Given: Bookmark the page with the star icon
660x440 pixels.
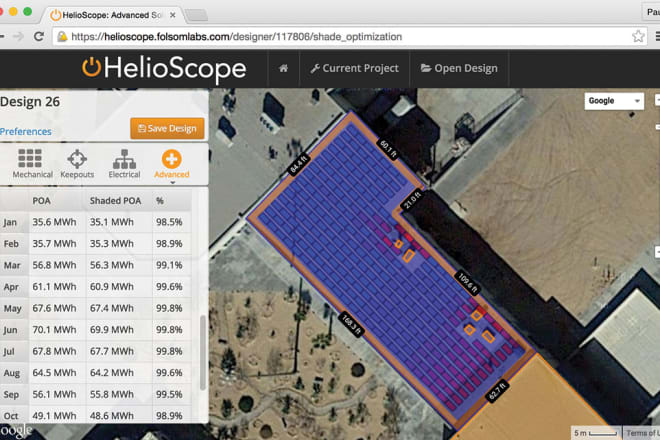Looking at the screenshot, I should point(638,36).
